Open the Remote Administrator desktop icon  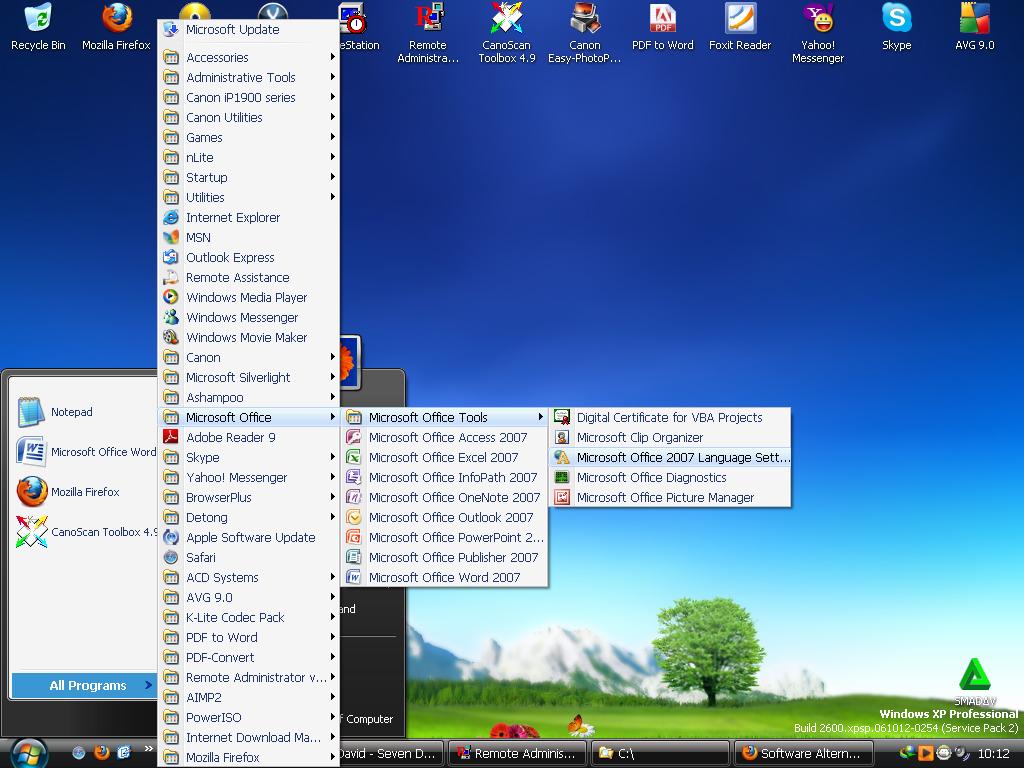(x=428, y=33)
